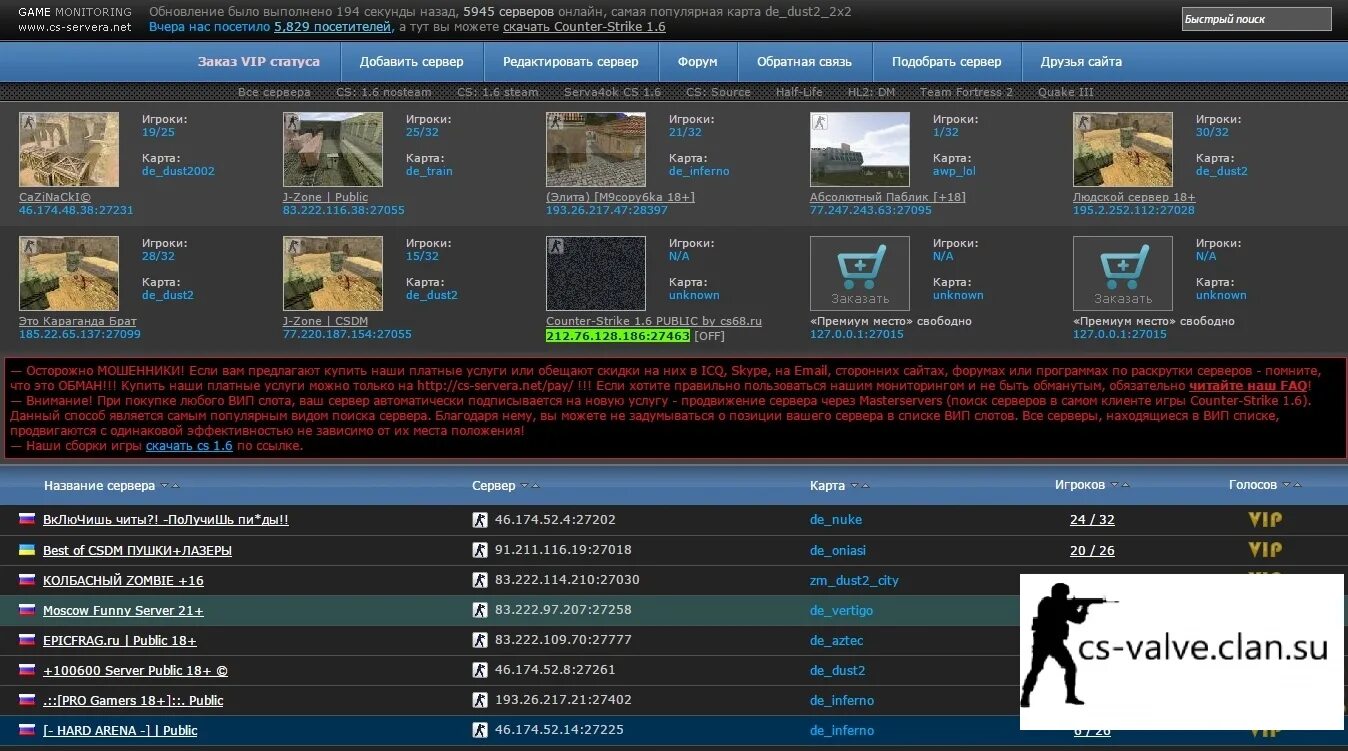1348x751 pixels.
Task: Click the VIP badge in the de_nuke row
Action: point(1265,519)
